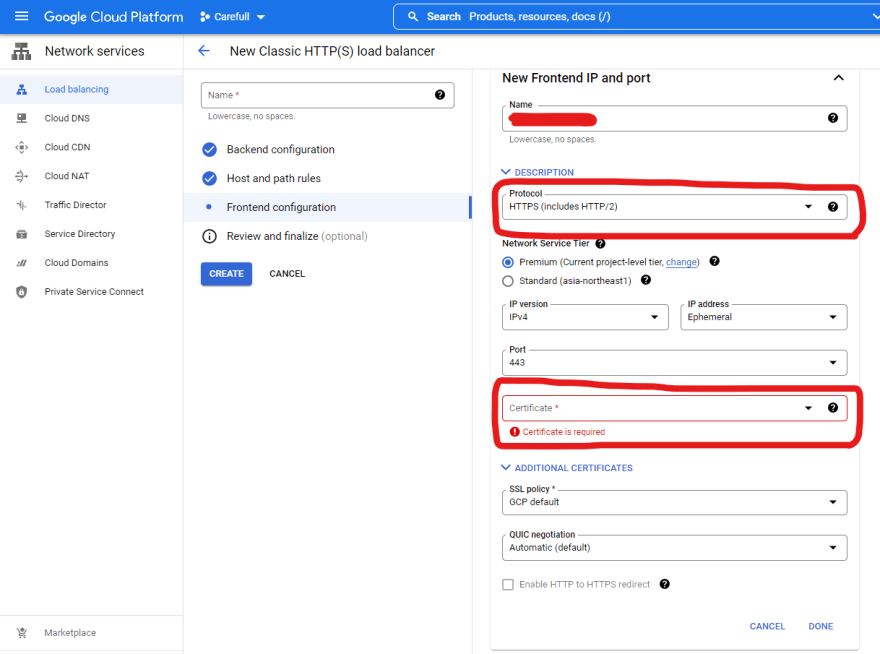This screenshot has width=880, height=654.
Task: Select the Standard (asia-northeast1) radio button
Action: [508, 281]
